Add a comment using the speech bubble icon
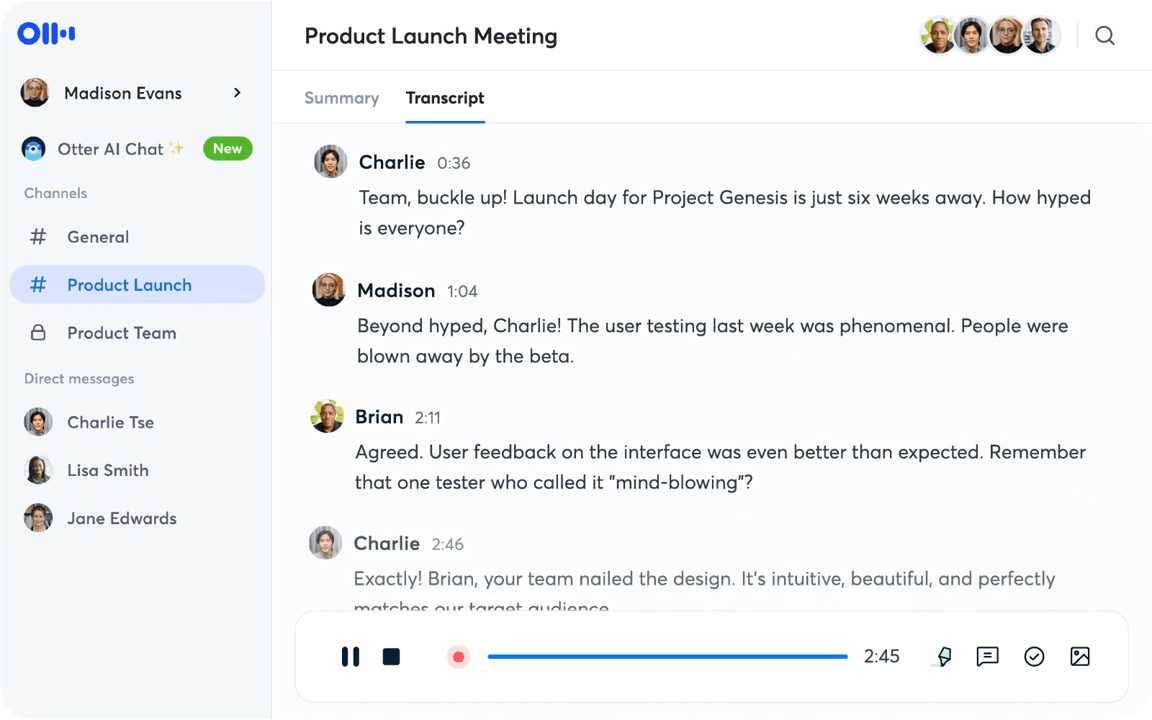Screen dimensions: 1152x720 tap(987, 656)
